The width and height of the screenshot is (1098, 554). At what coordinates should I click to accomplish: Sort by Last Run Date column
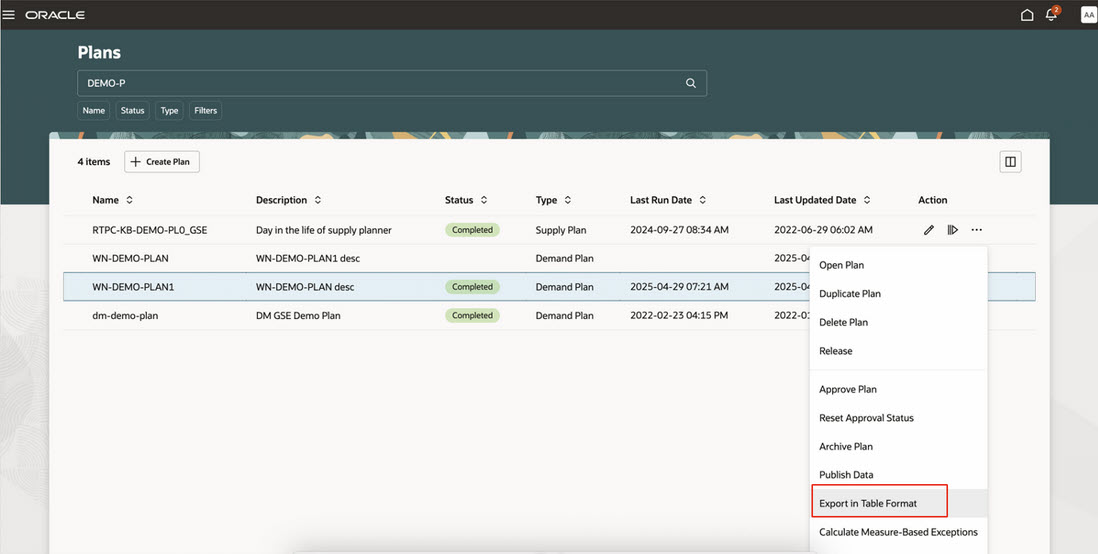(x=702, y=200)
